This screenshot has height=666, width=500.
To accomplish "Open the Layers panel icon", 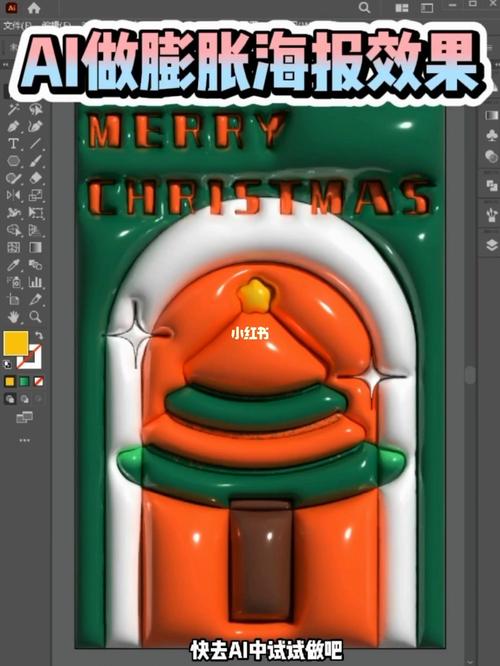I will click(x=492, y=245).
